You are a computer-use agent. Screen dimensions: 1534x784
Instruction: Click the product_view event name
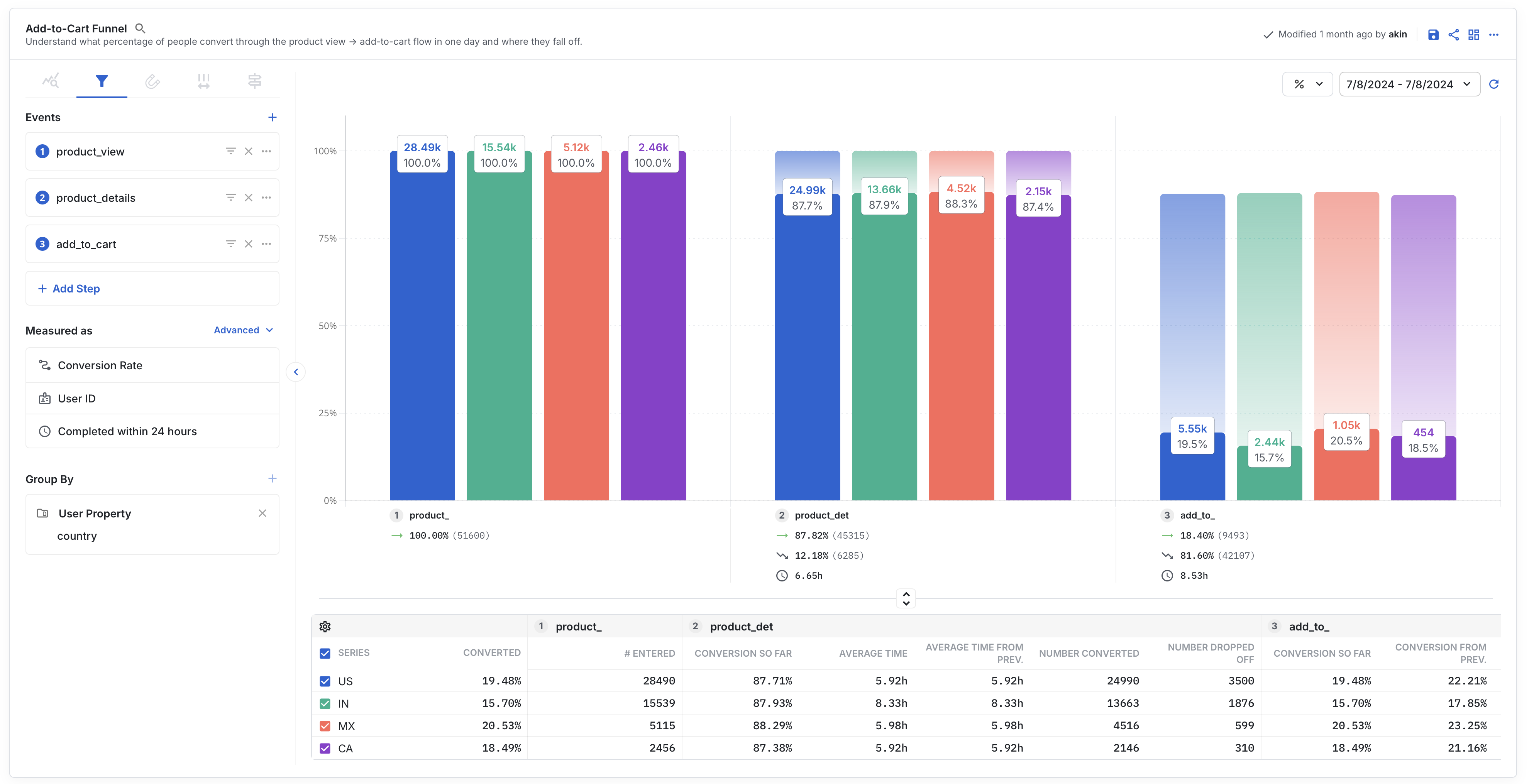click(x=90, y=152)
